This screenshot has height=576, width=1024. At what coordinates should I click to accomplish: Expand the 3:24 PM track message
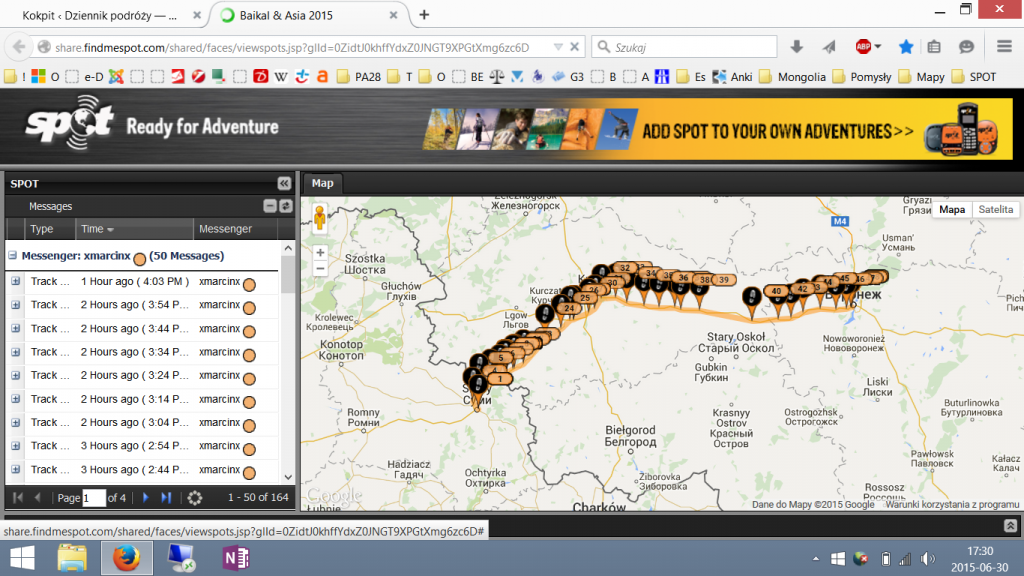[x=16, y=376]
